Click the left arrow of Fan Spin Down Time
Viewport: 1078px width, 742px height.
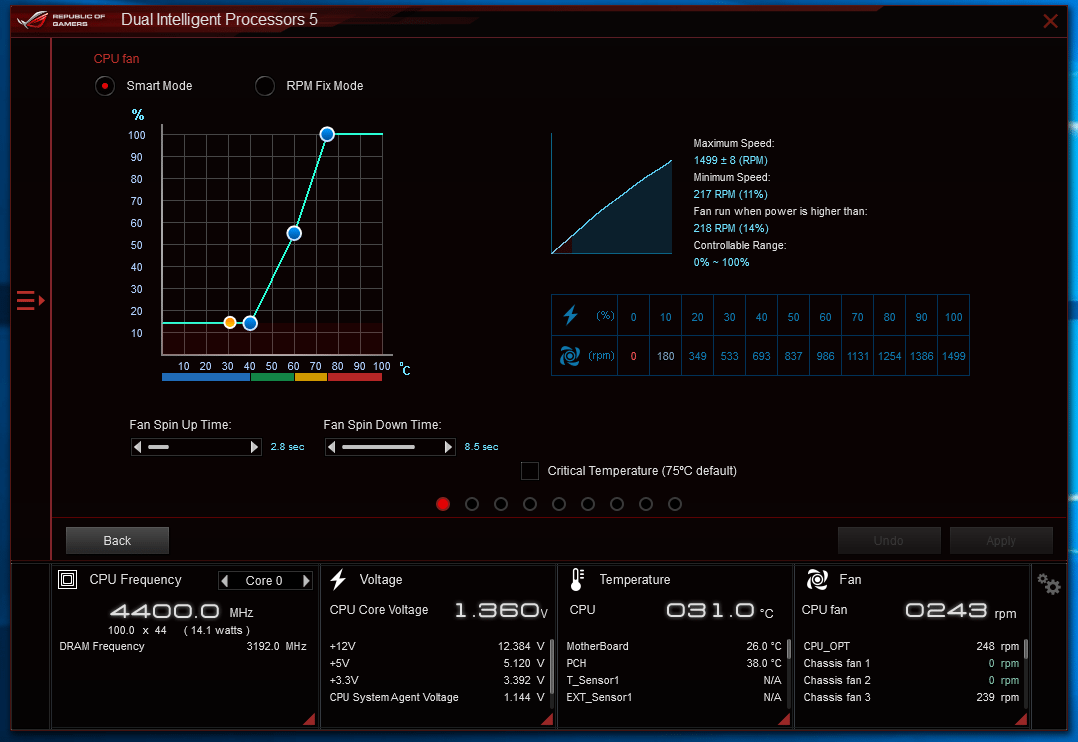331,447
